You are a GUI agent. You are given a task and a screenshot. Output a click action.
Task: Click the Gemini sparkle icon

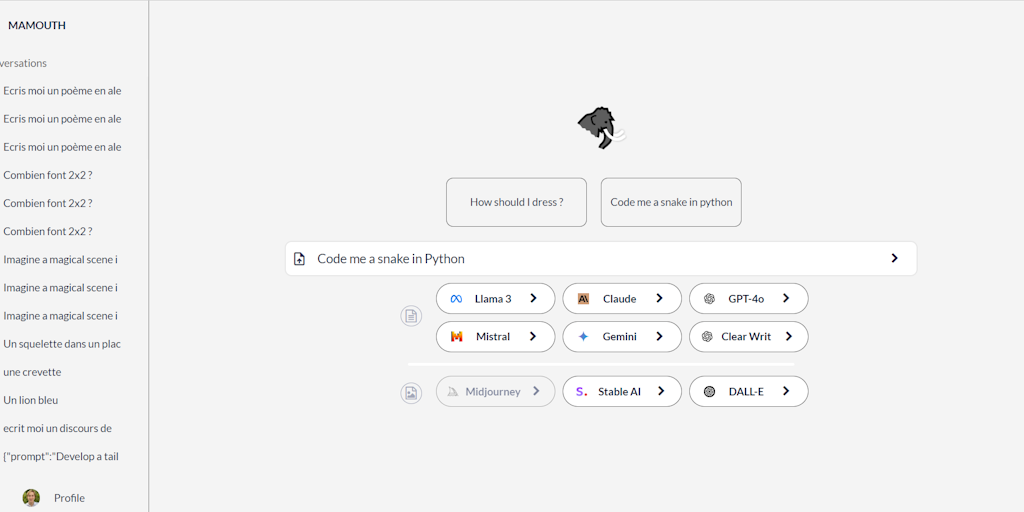tap(583, 337)
